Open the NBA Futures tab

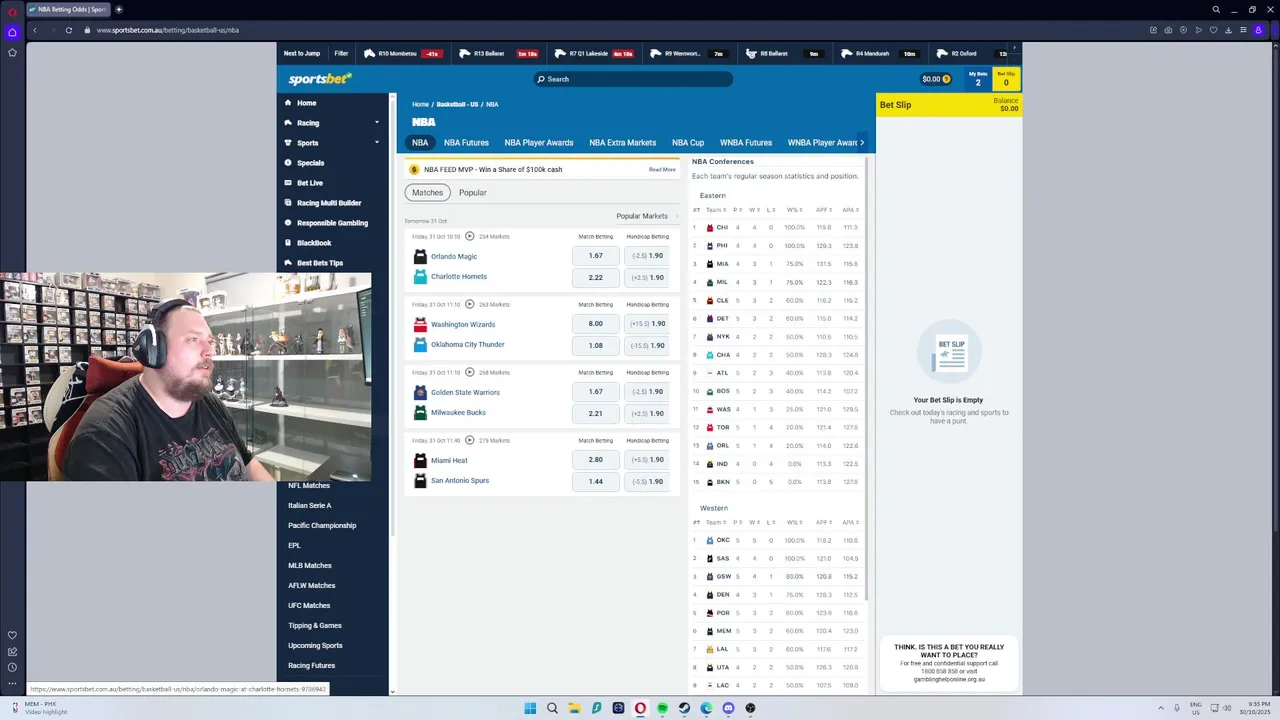pos(466,143)
